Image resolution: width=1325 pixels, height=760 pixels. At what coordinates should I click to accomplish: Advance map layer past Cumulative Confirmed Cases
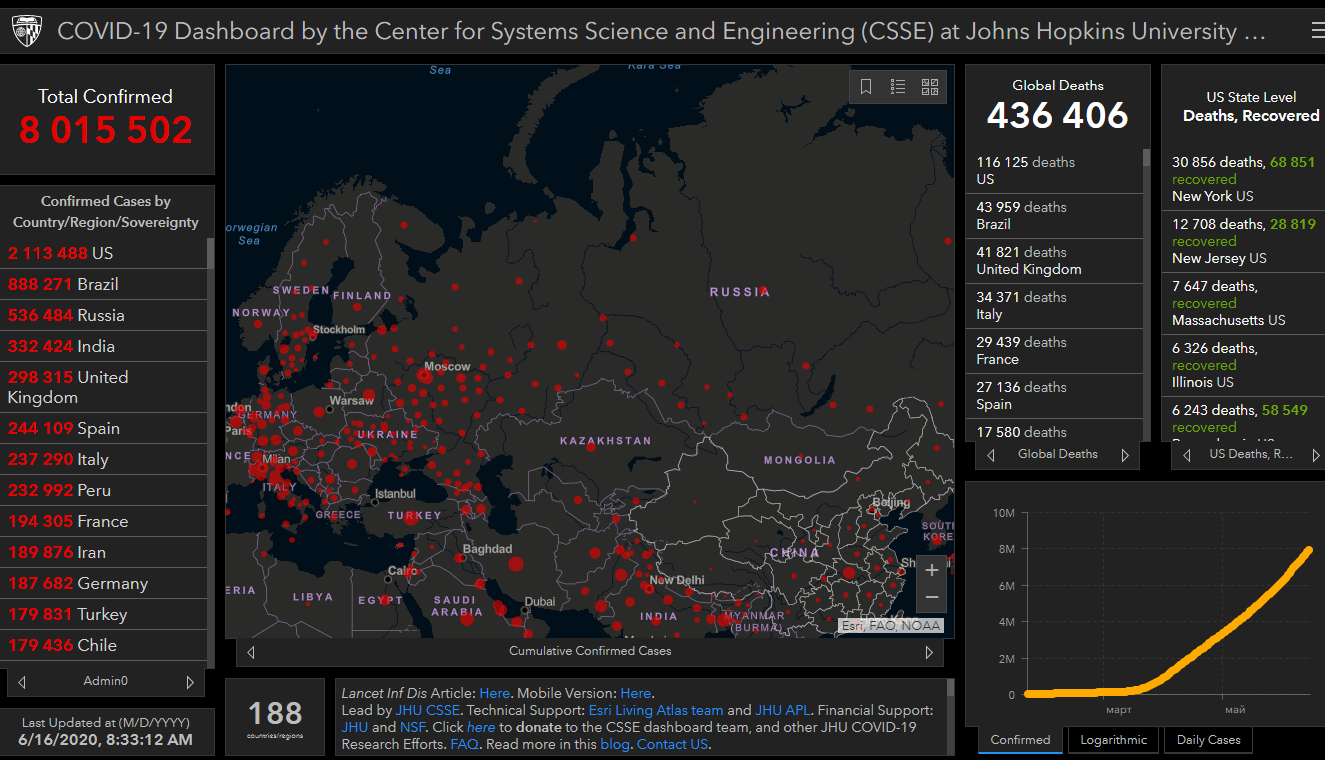929,652
